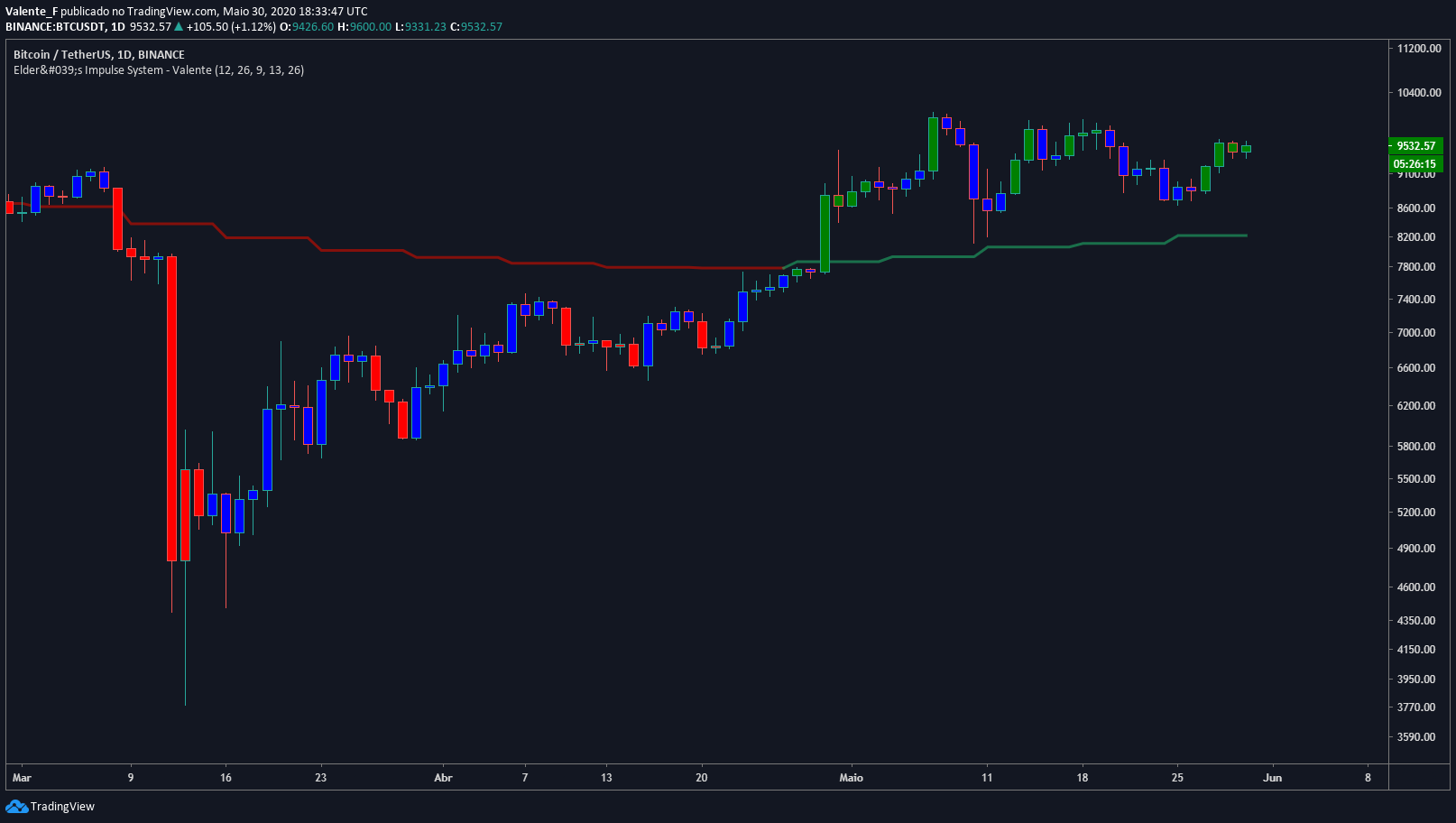Click the Jun date axis label

click(x=1273, y=778)
